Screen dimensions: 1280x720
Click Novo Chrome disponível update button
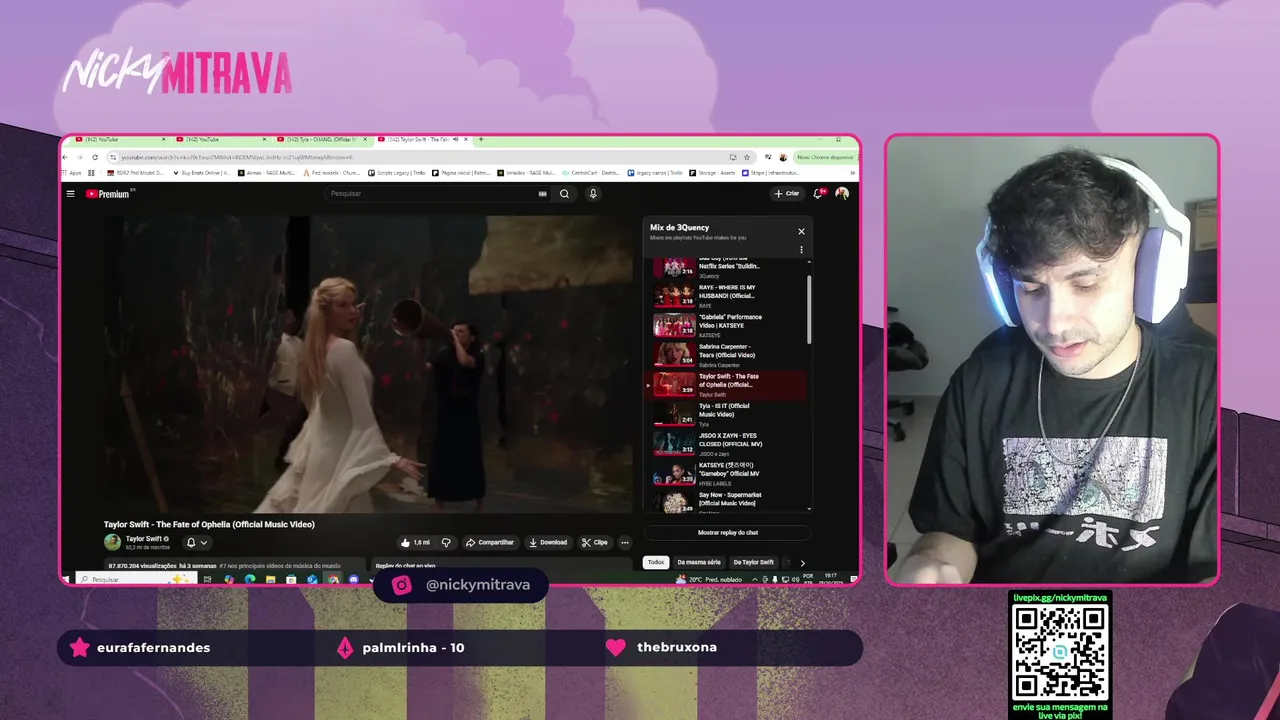(826, 157)
